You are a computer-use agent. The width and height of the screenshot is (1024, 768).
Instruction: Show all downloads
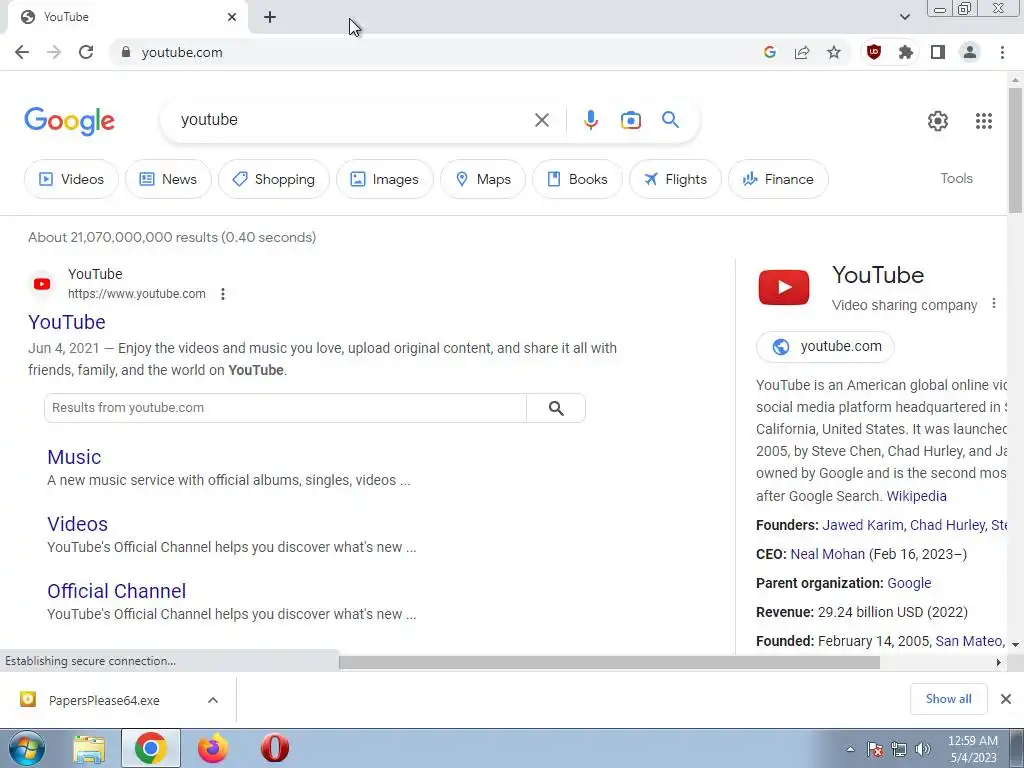click(x=948, y=699)
